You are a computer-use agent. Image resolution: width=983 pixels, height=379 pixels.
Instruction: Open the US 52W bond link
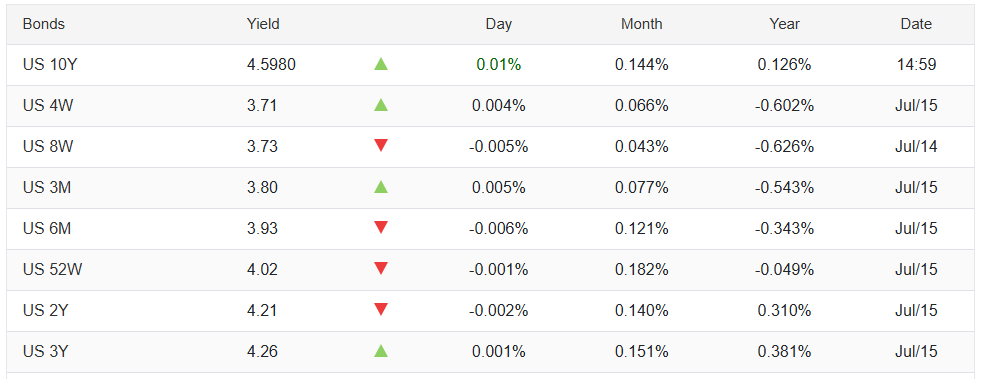click(x=53, y=269)
